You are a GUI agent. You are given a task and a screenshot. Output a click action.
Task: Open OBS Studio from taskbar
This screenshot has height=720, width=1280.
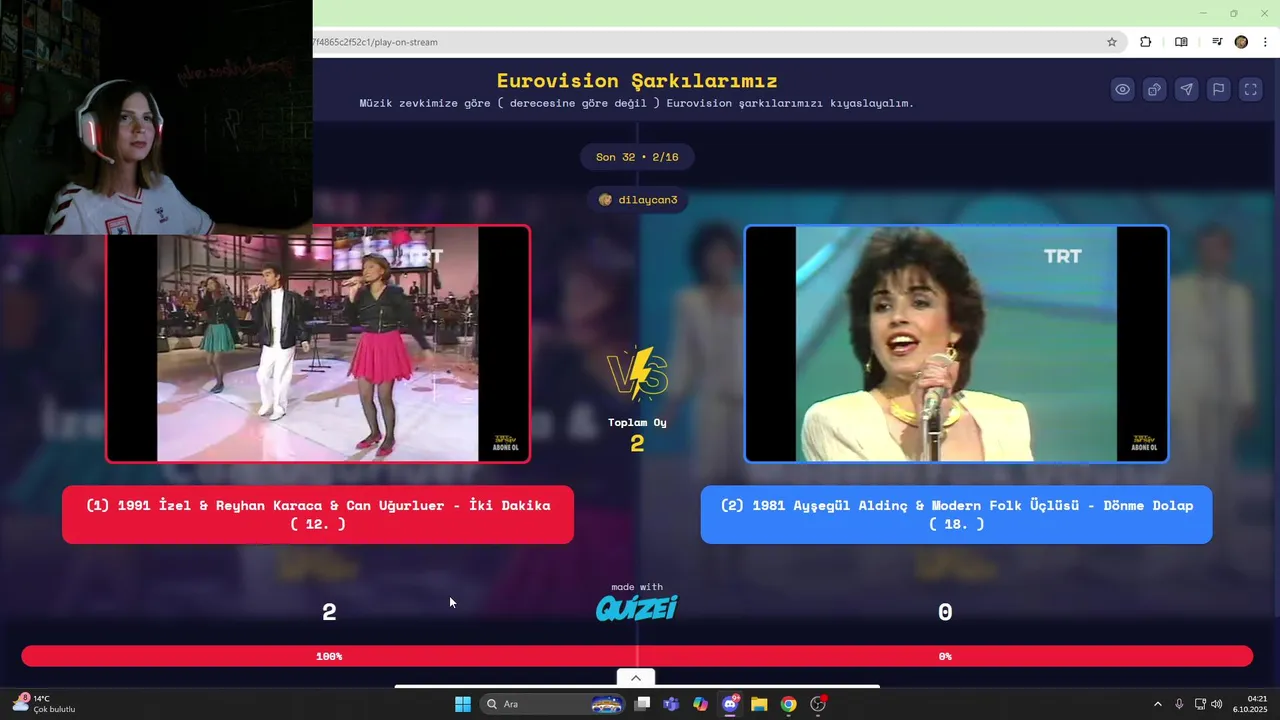coord(818,704)
